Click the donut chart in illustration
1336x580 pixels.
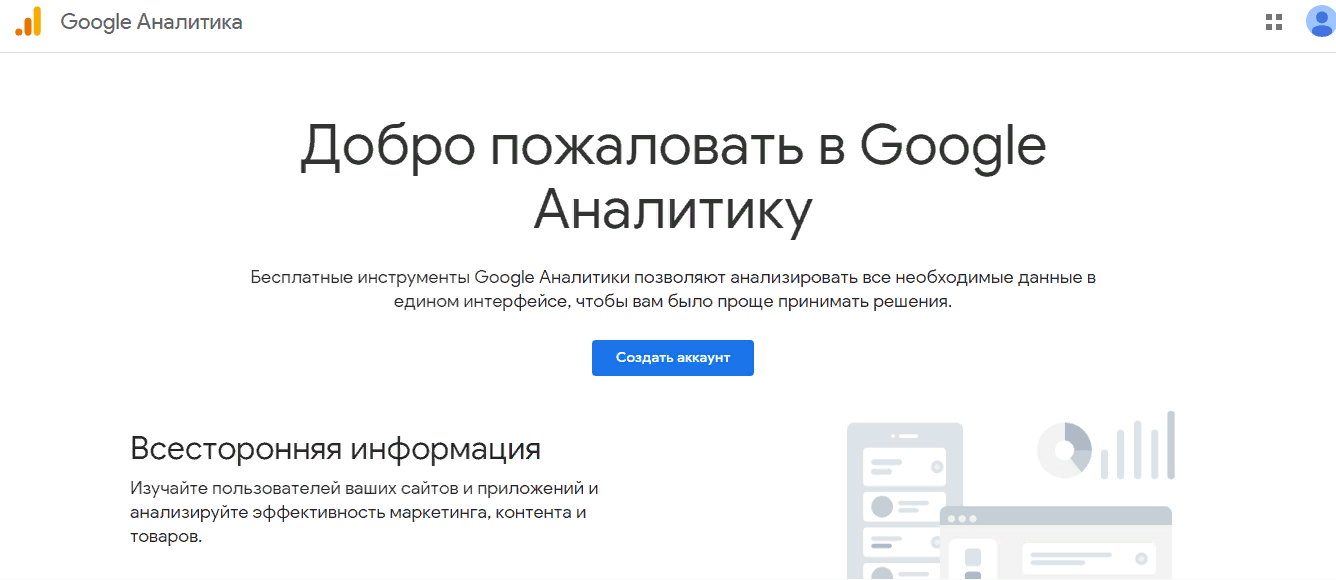[1064, 449]
